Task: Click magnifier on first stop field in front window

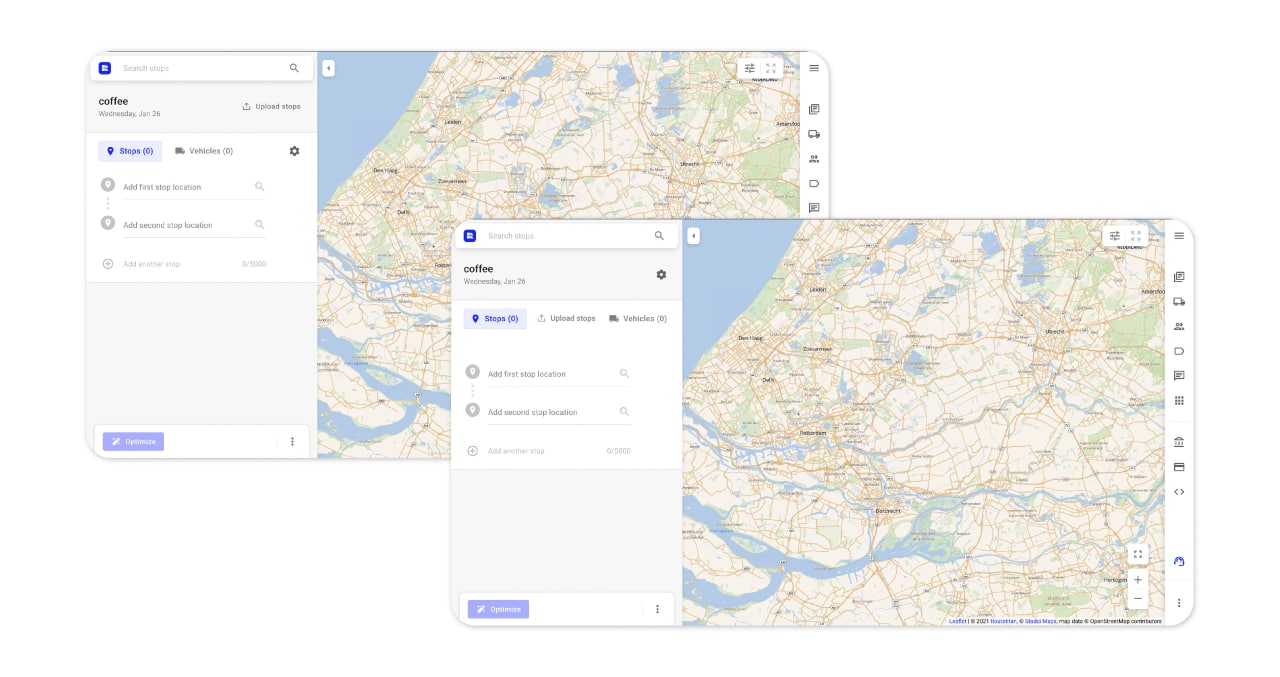Action: pos(624,374)
